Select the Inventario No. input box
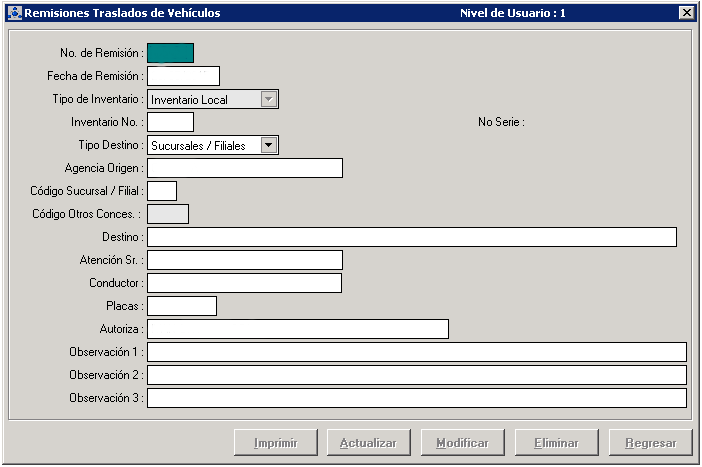Viewport: 702px width, 467px height. (170, 122)
